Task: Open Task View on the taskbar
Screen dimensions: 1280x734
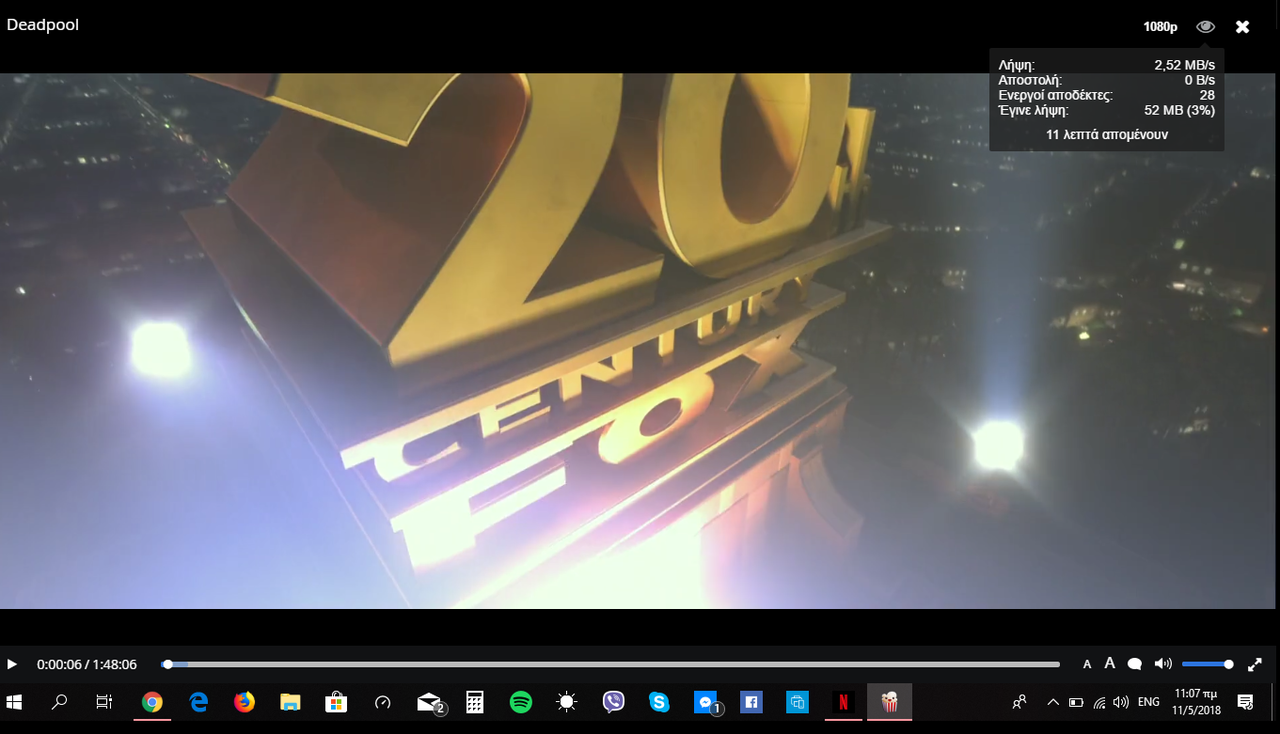Action: coord(104,702)
